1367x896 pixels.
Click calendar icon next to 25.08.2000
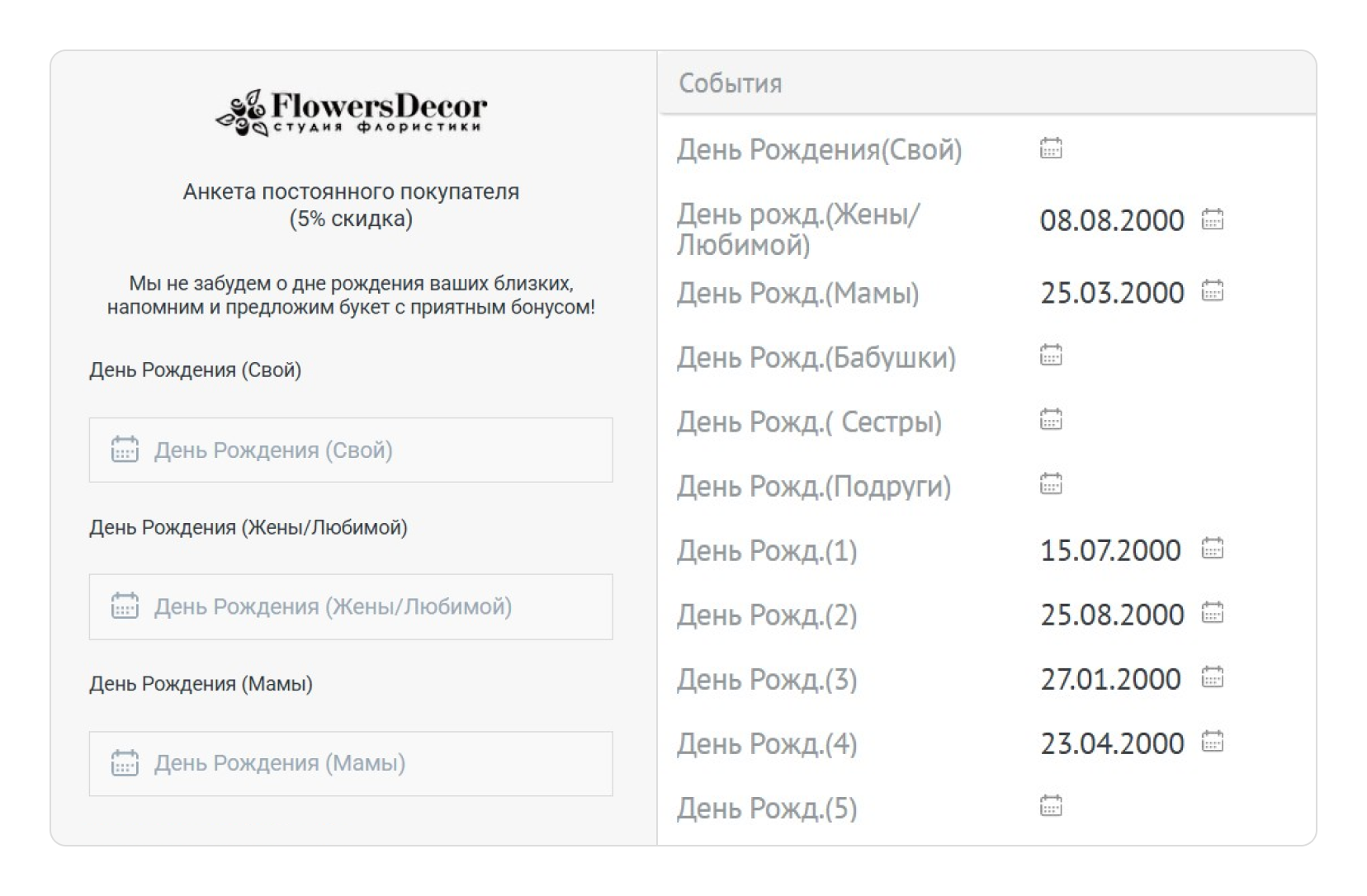(x=1212, y=613)
